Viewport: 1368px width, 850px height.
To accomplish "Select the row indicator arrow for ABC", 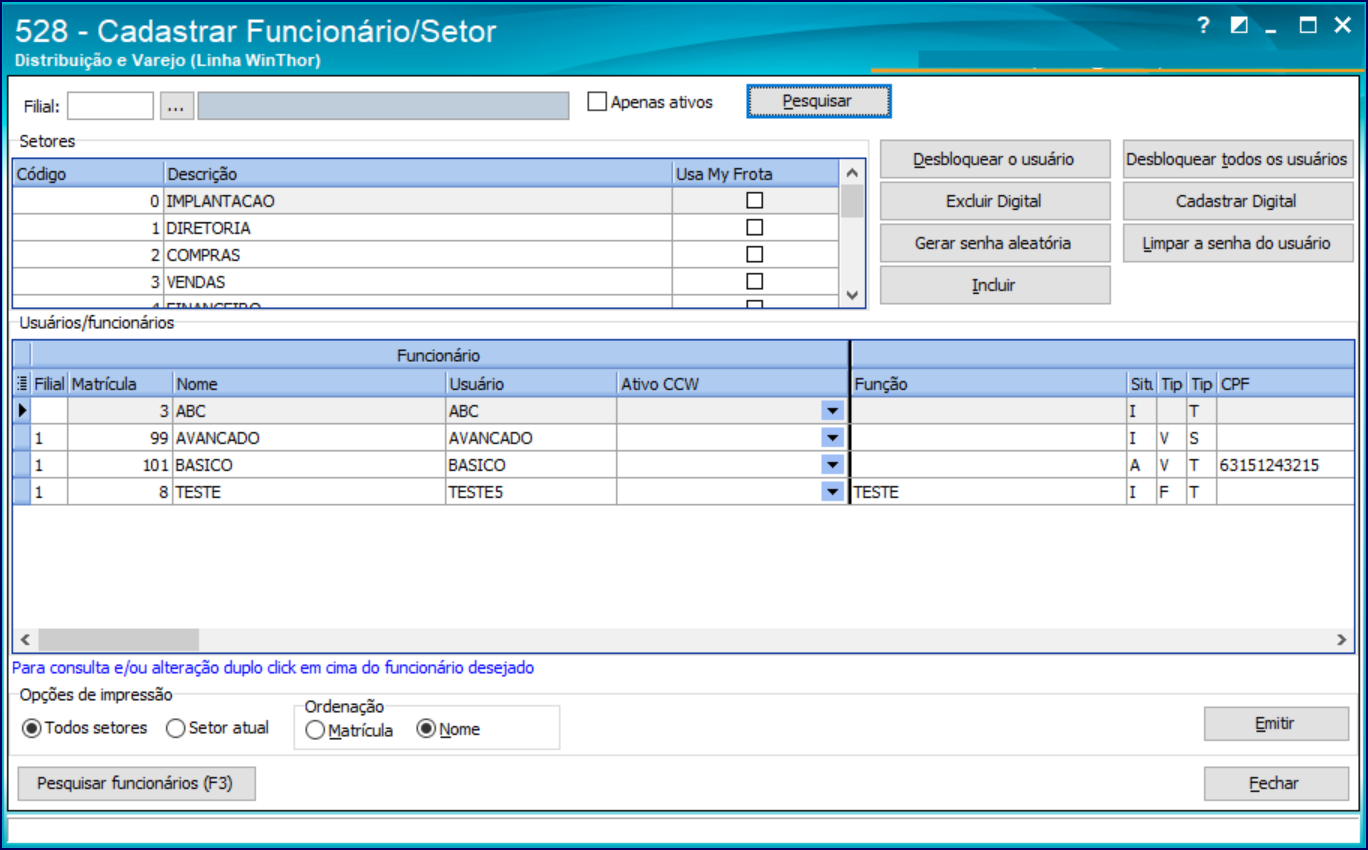I will [x=22, y=410].
